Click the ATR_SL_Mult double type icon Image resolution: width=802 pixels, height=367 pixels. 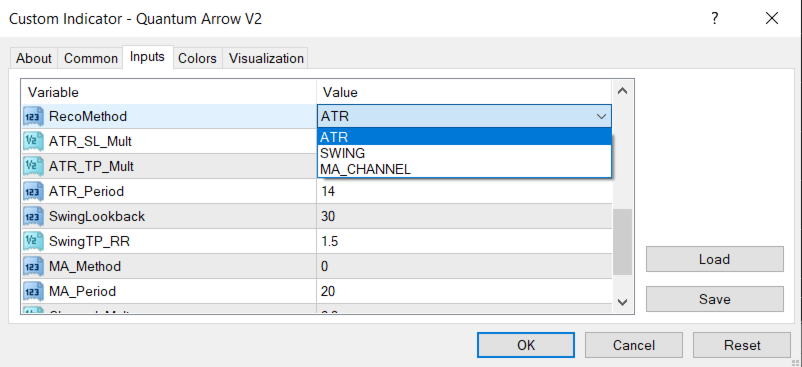pos(32,142)
